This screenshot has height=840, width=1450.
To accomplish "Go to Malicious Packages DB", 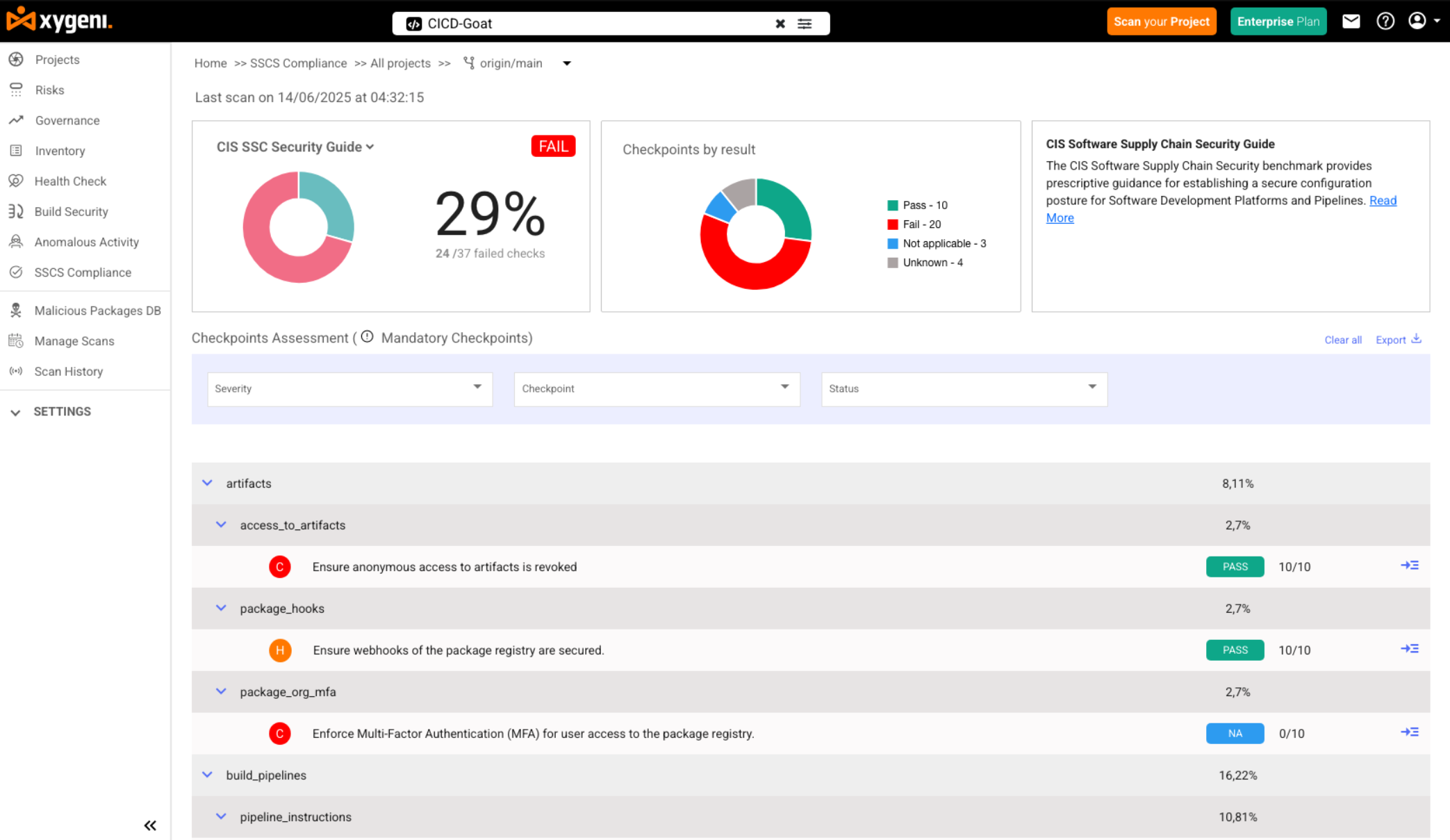I will [x=97, y=311].
